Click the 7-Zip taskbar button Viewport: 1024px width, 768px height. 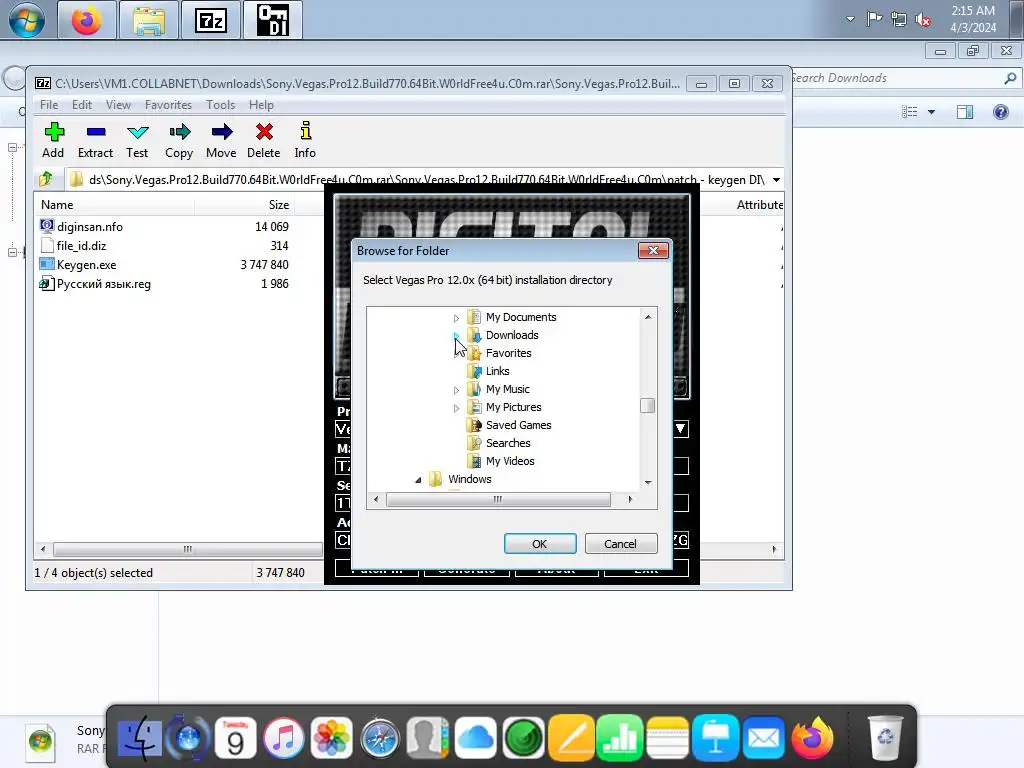click(x=211, y=20)
